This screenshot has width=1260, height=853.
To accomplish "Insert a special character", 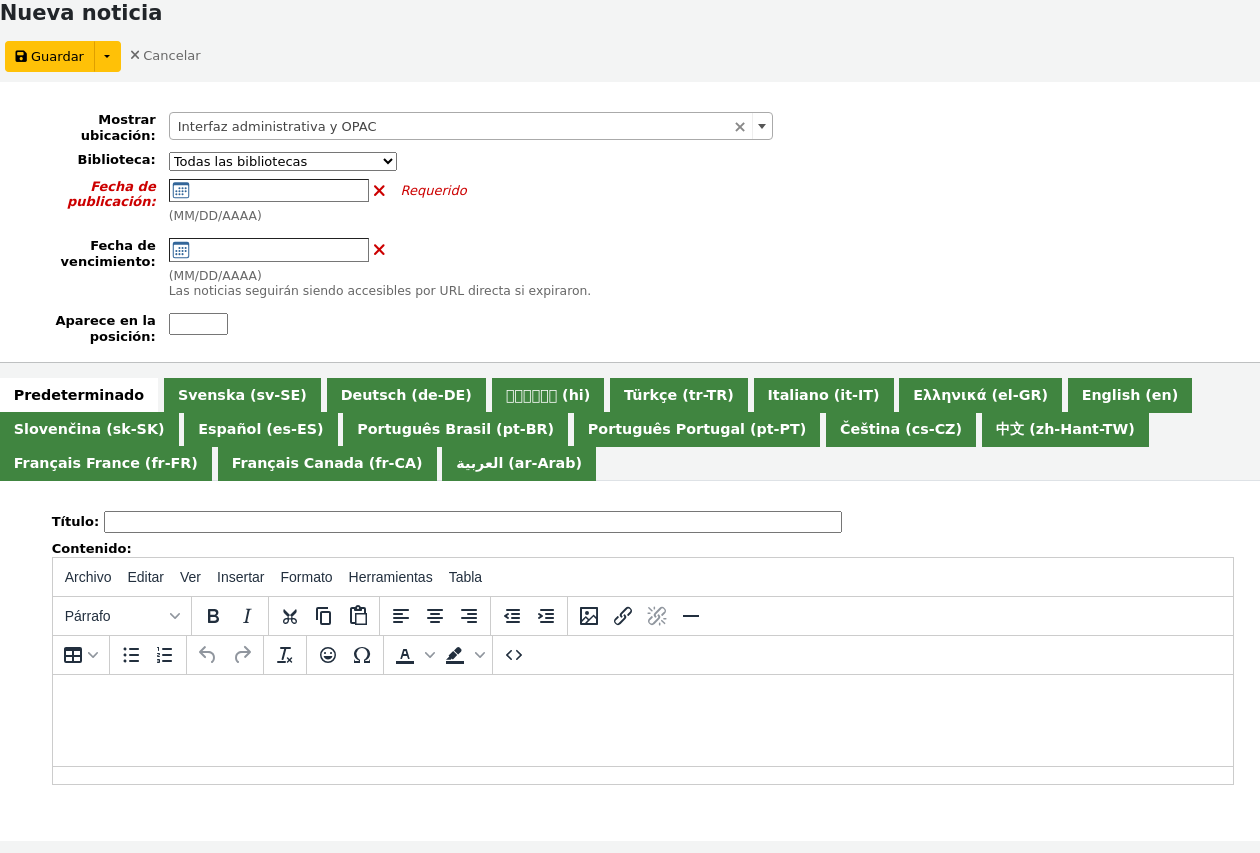I will 362,655.
